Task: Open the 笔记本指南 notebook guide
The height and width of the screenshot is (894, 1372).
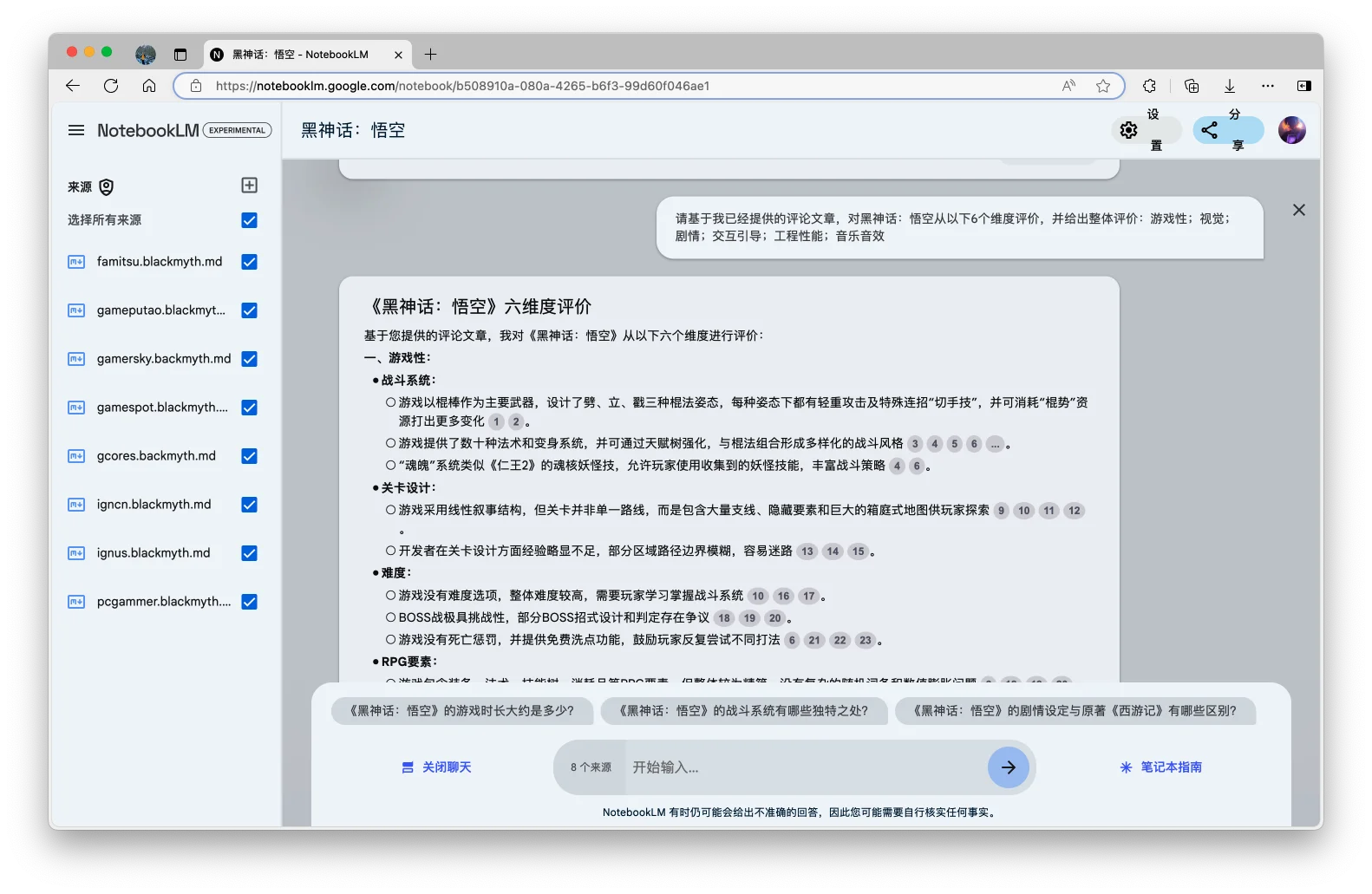Action: tap(1160, 767)
